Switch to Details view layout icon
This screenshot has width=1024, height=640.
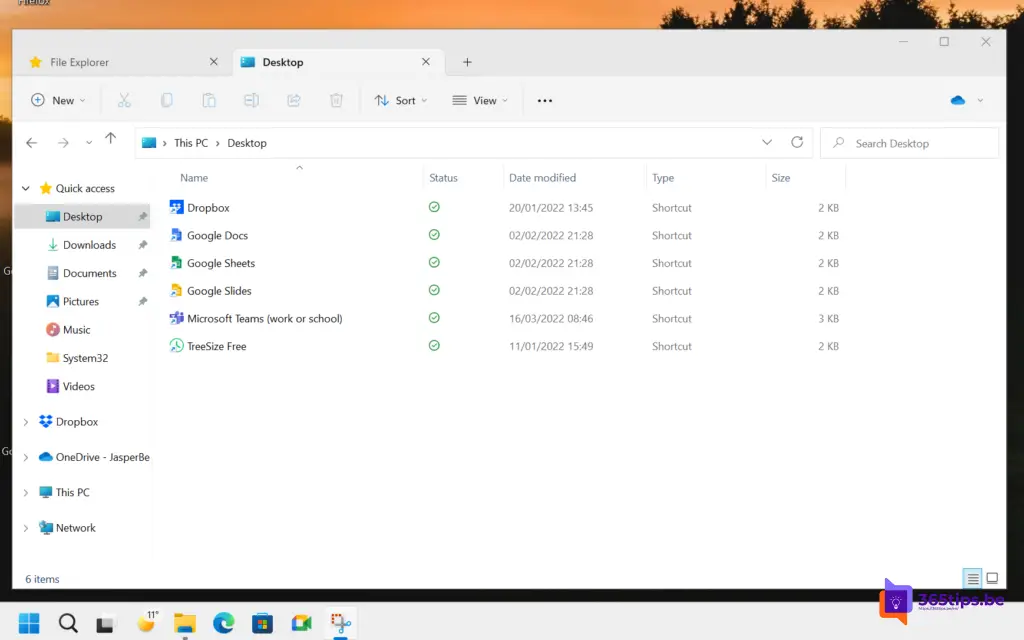coord(972,578)
